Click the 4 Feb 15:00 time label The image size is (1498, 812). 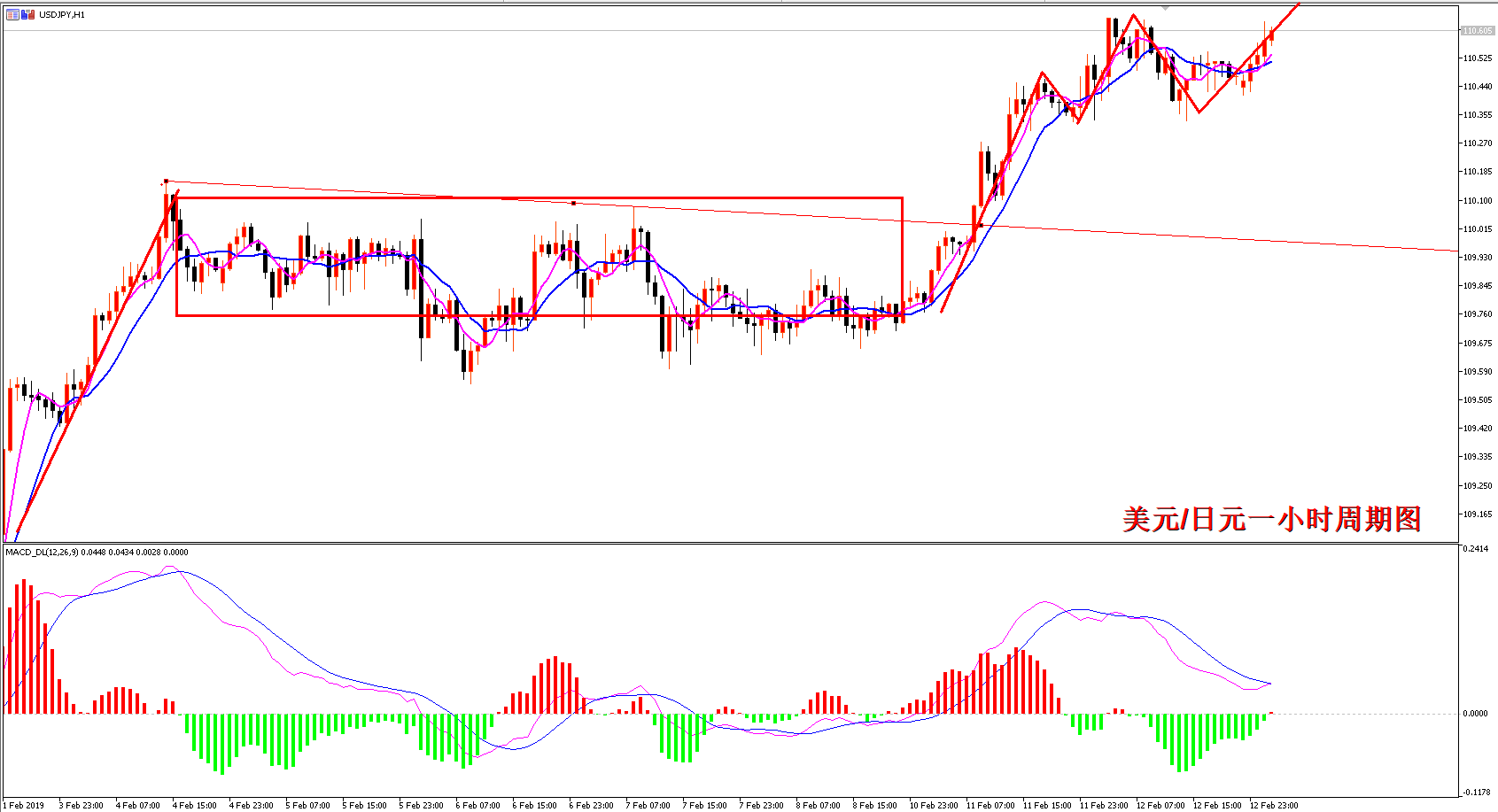click(x=195, y=806)
